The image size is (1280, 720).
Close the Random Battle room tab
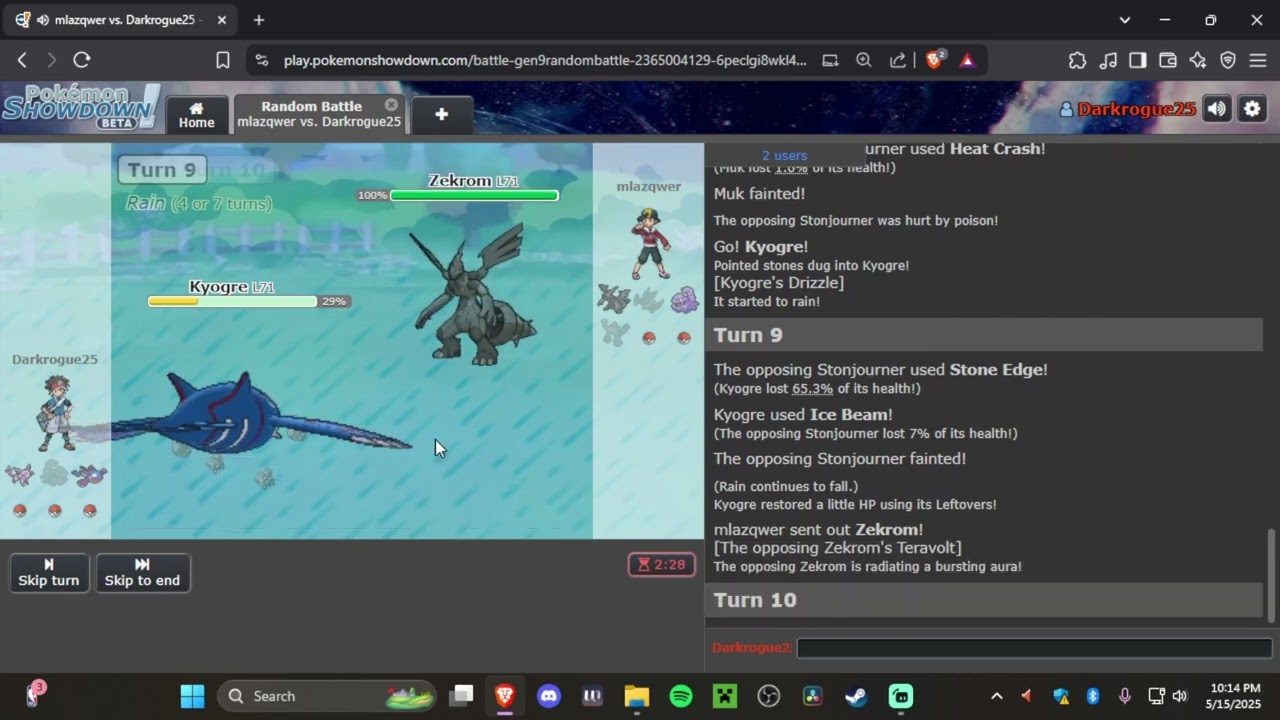(x=391, y=105)
